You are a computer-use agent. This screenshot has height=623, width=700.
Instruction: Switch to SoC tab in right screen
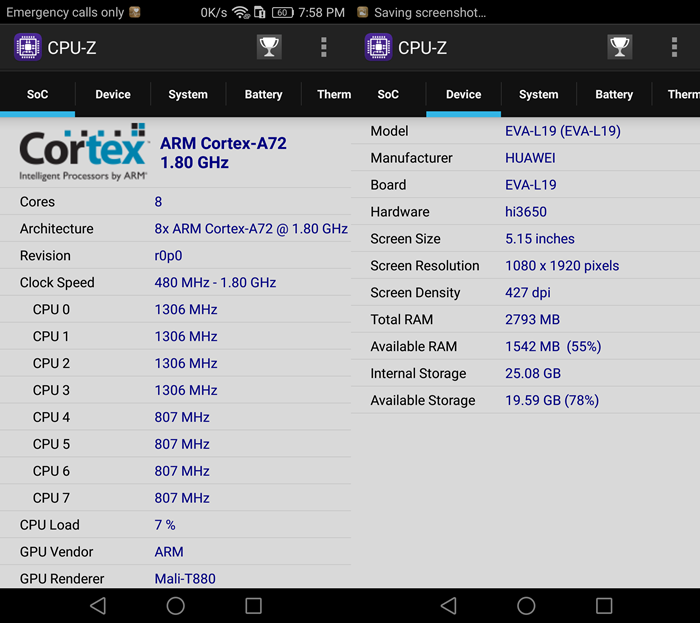click(x=388, y=95)
